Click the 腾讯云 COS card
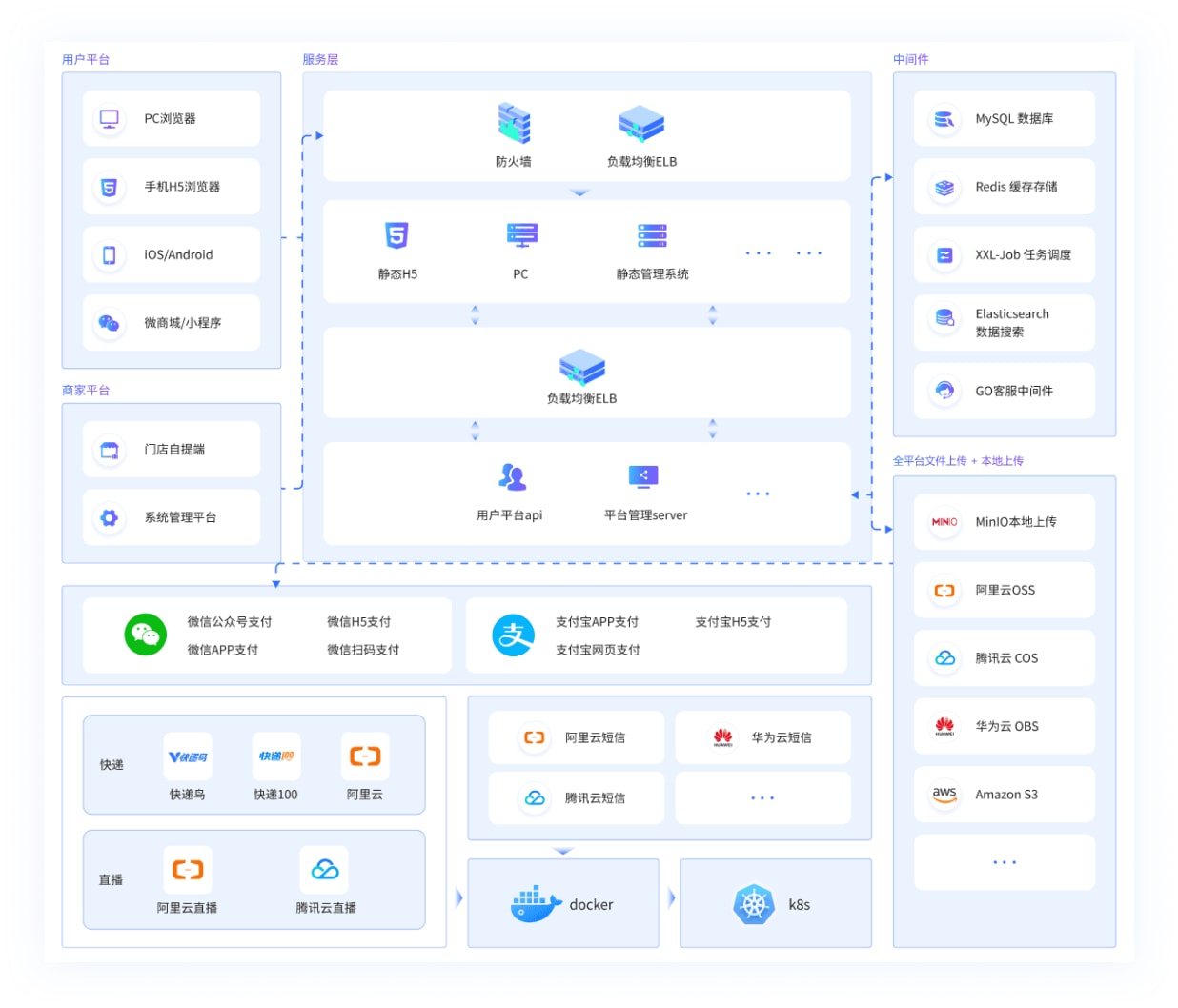1178x1008 pixels. [1005, 658]
